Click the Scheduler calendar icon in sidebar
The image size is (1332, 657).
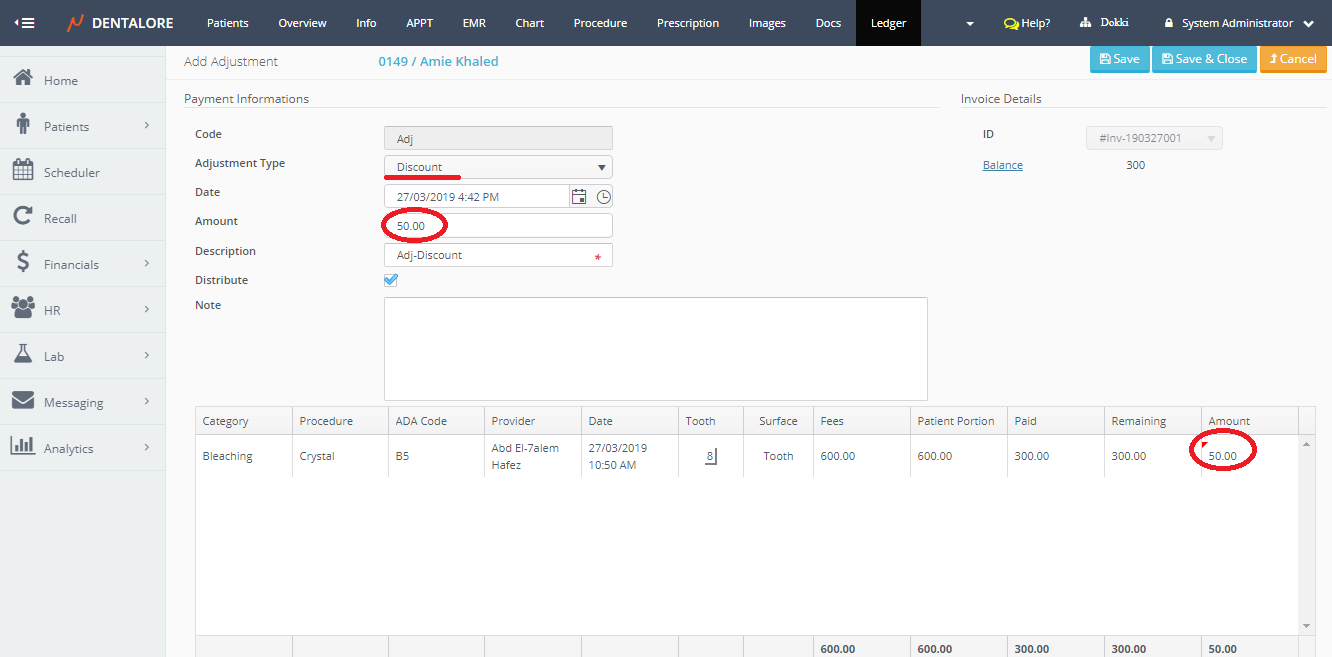(23, 171)
